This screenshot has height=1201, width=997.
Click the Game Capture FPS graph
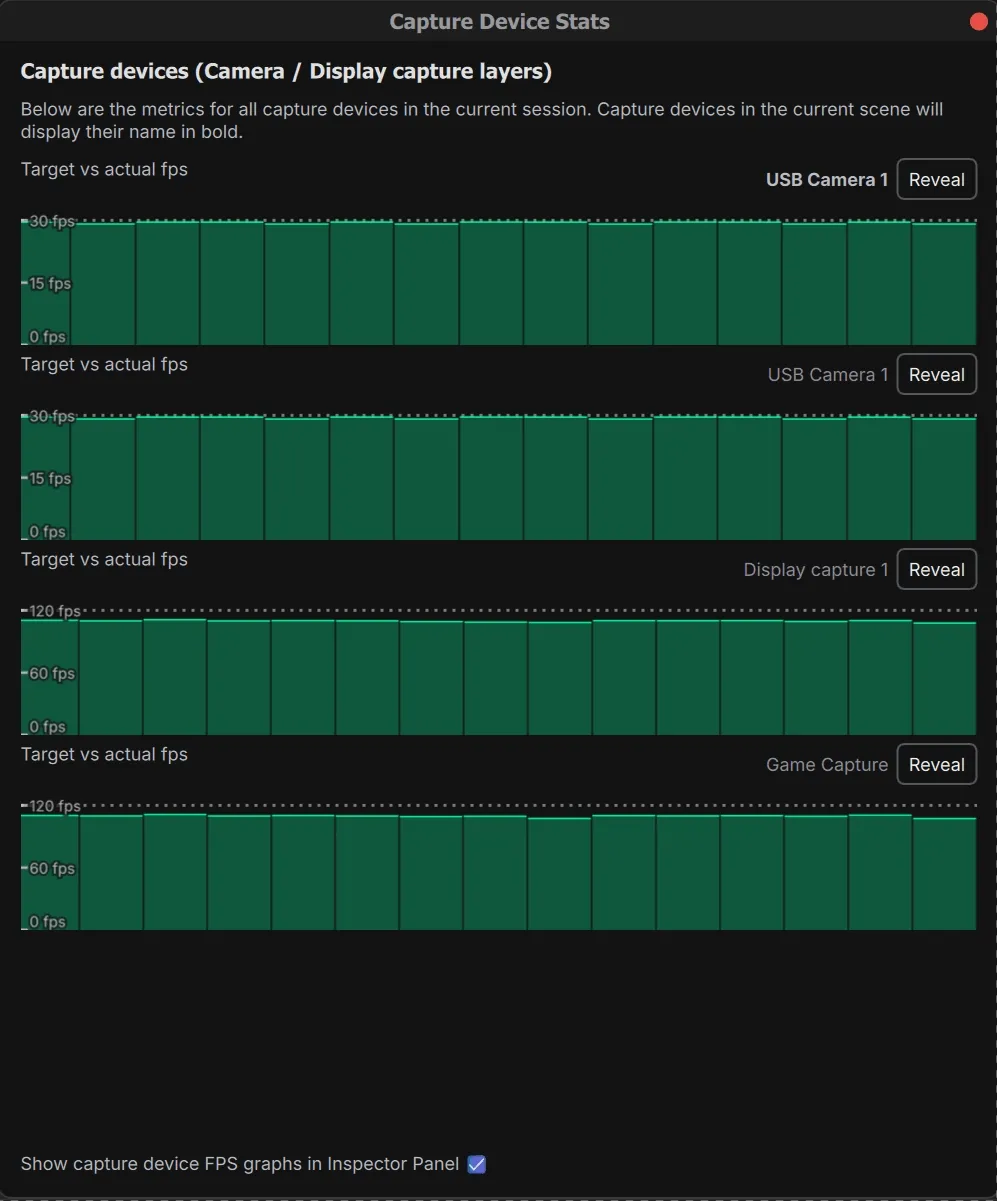pos(498,866)
